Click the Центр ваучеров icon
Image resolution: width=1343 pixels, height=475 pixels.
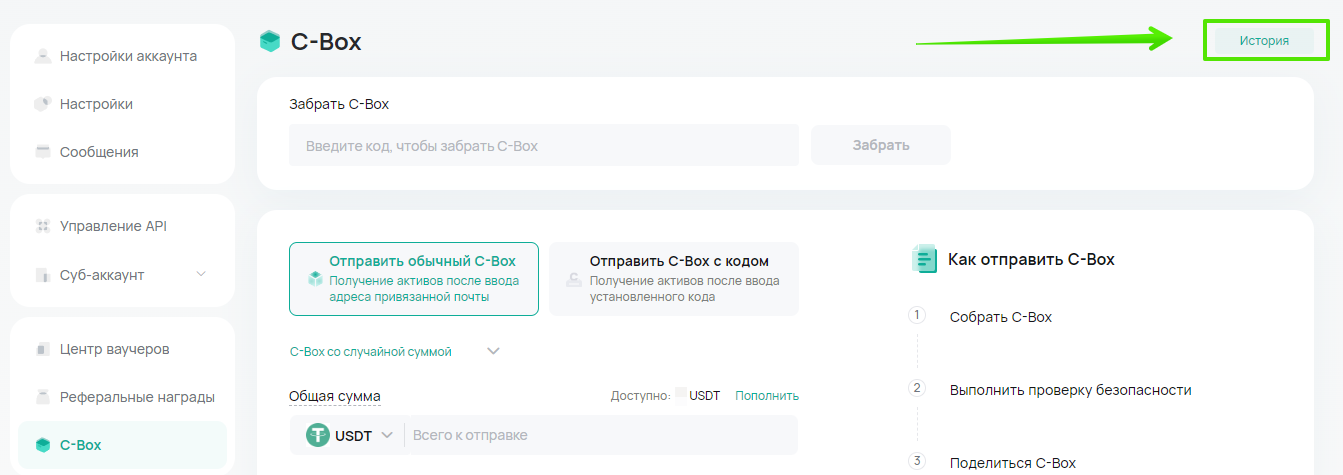pyautogui.click(x=42, y=349)
